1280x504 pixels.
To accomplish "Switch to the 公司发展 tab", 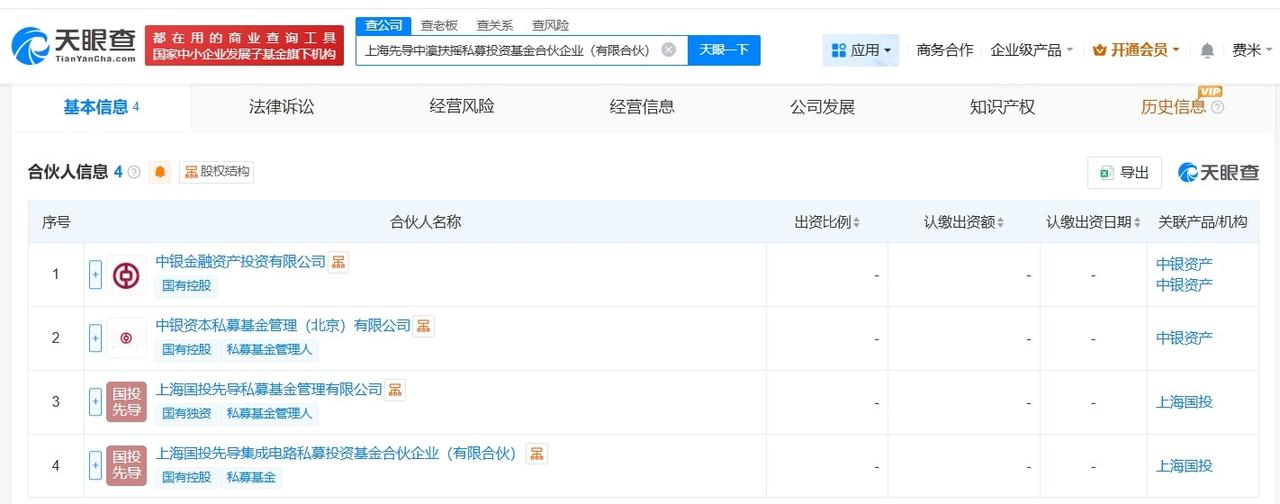I will pyautogui.click(x=822, y=107).
